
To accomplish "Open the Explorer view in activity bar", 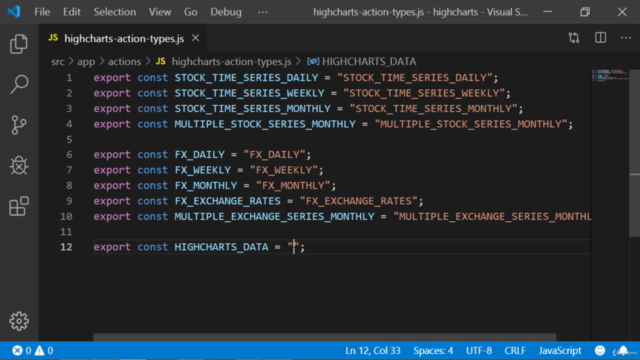I will coord(19,44).
